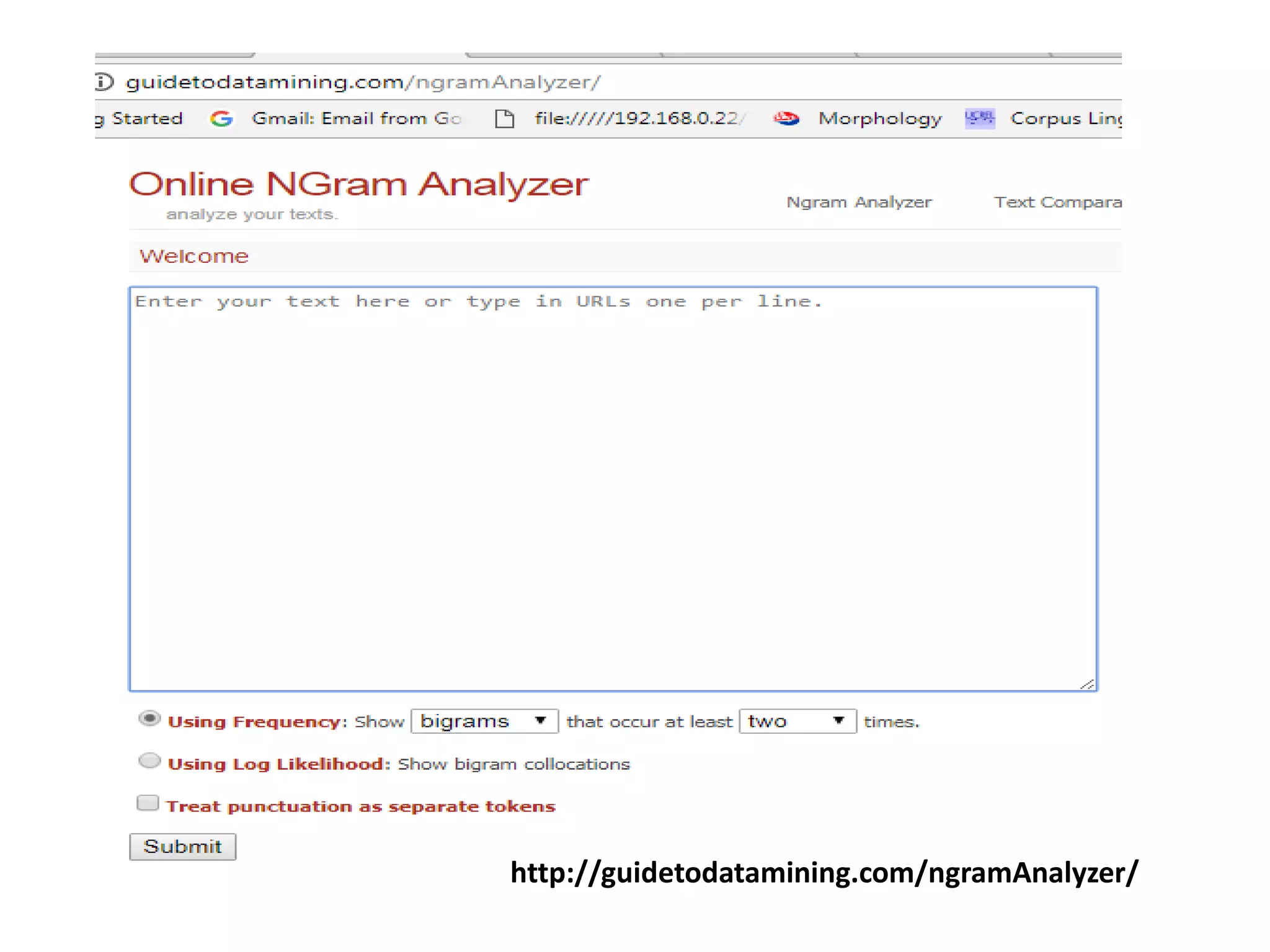1270x952 pixels.
Task: Click the 'Welcome' heading text
Action: click(x=194, y=257)
